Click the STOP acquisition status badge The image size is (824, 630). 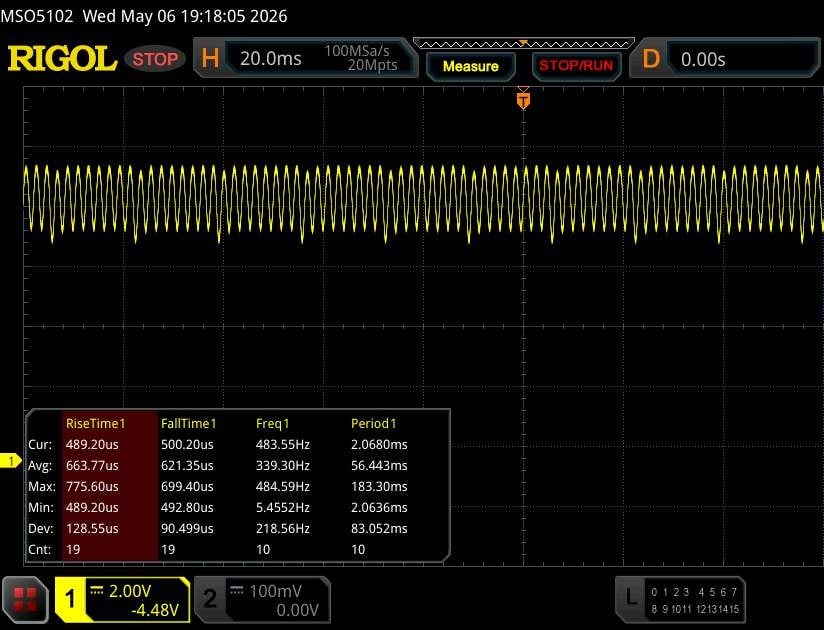(x=155, y=59)
